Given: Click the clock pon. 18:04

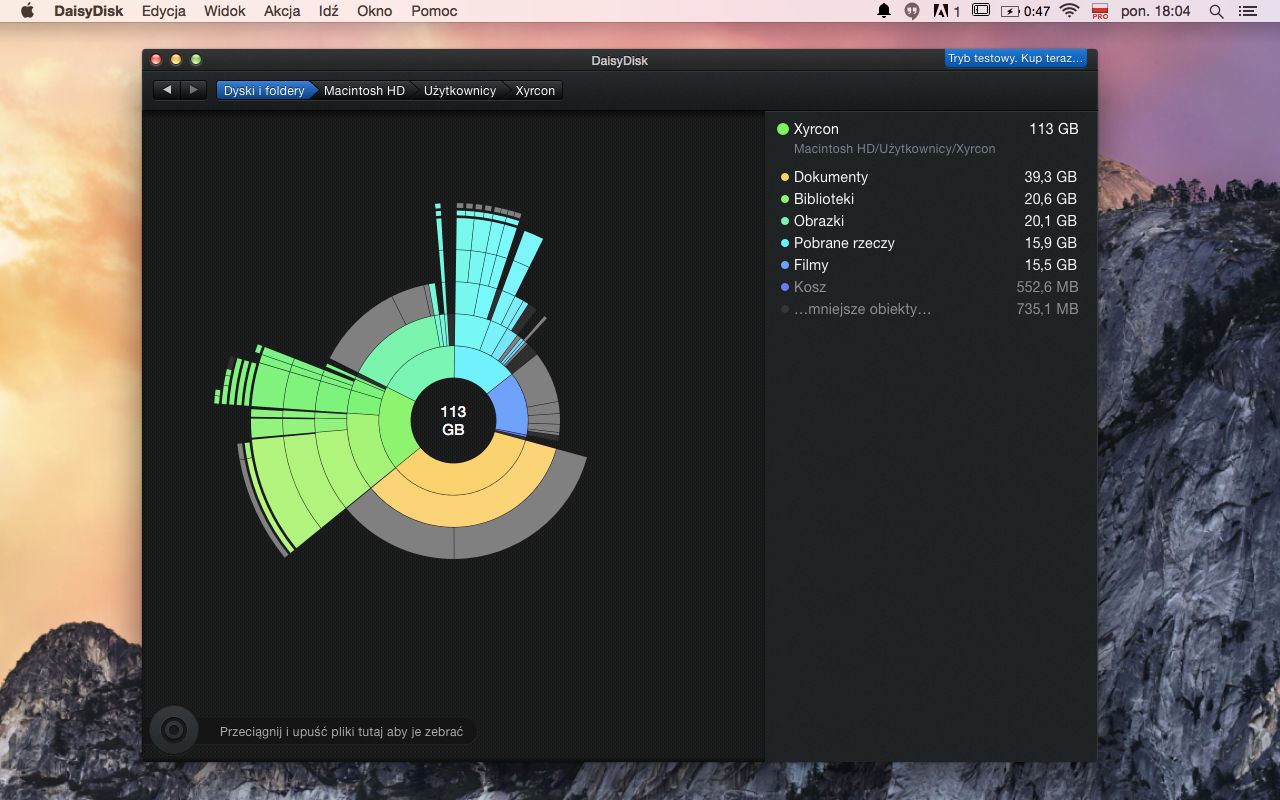Looking at the screenshot, I should click(x=1156, y=11).
